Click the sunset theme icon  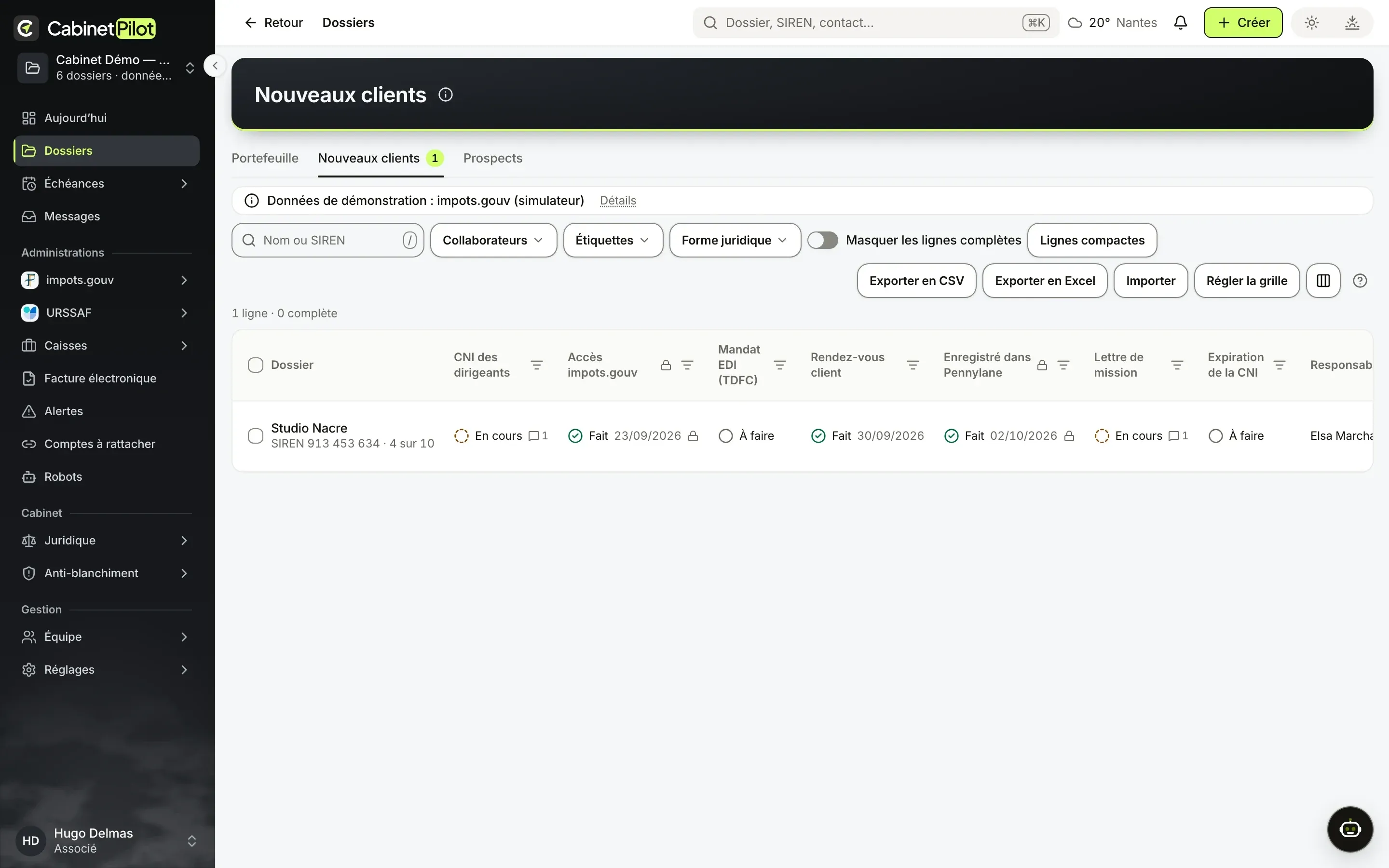click(1352, 23)
